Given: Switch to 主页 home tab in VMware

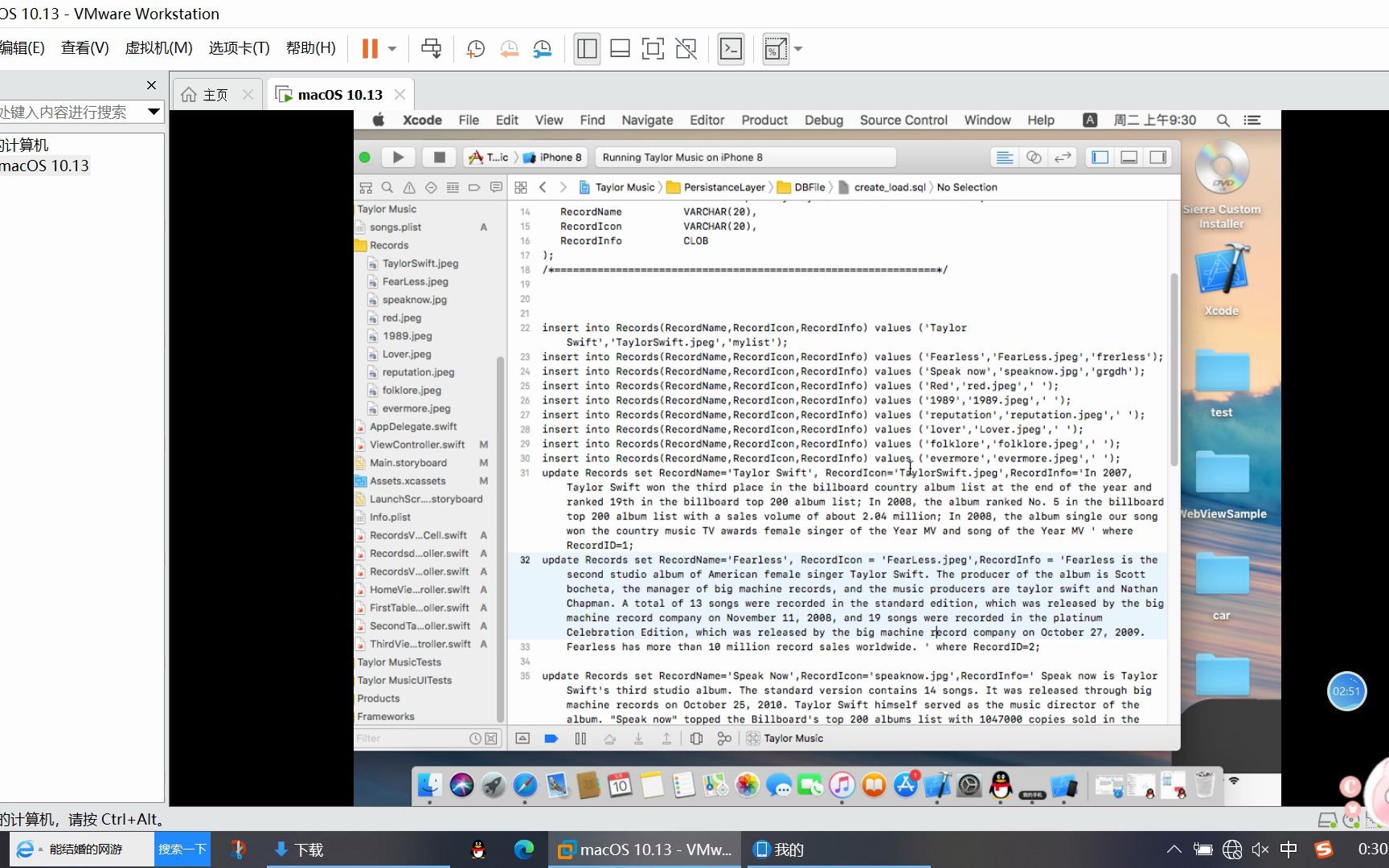Looking at the screenshot, I should click(215, 95).
